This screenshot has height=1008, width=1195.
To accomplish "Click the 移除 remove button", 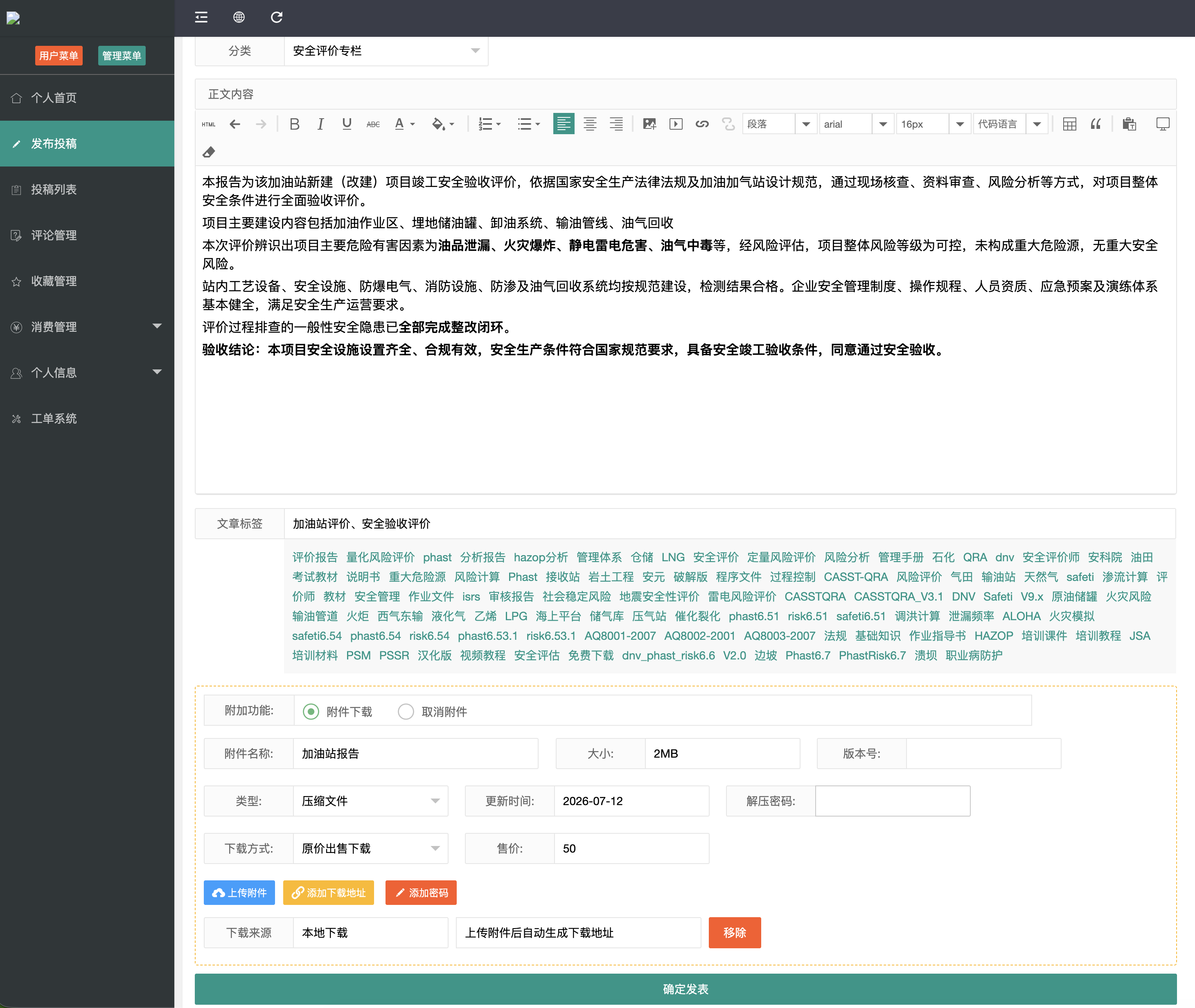I will point(735,933).
